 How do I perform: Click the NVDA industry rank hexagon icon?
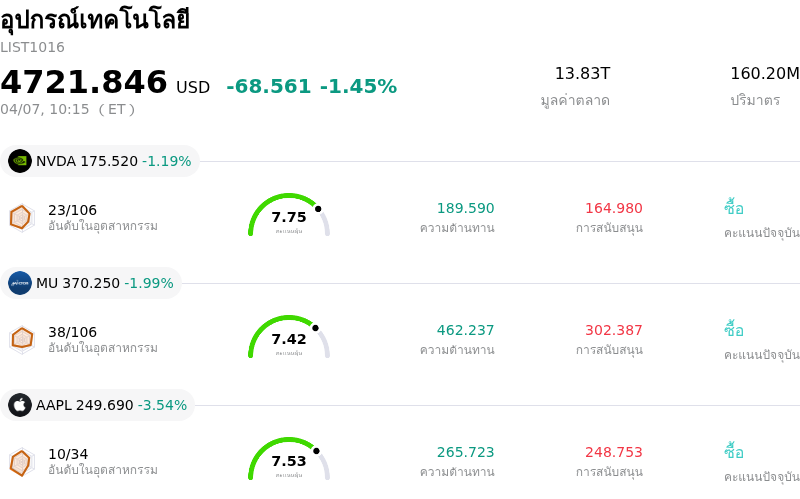click(21, 217)
